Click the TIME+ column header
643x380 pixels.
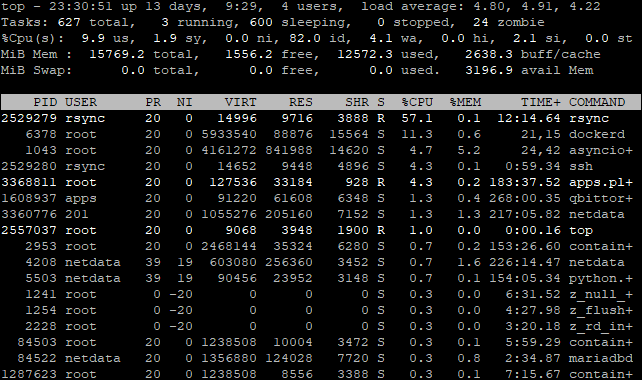pyautogui.click(x=540, y=102)
